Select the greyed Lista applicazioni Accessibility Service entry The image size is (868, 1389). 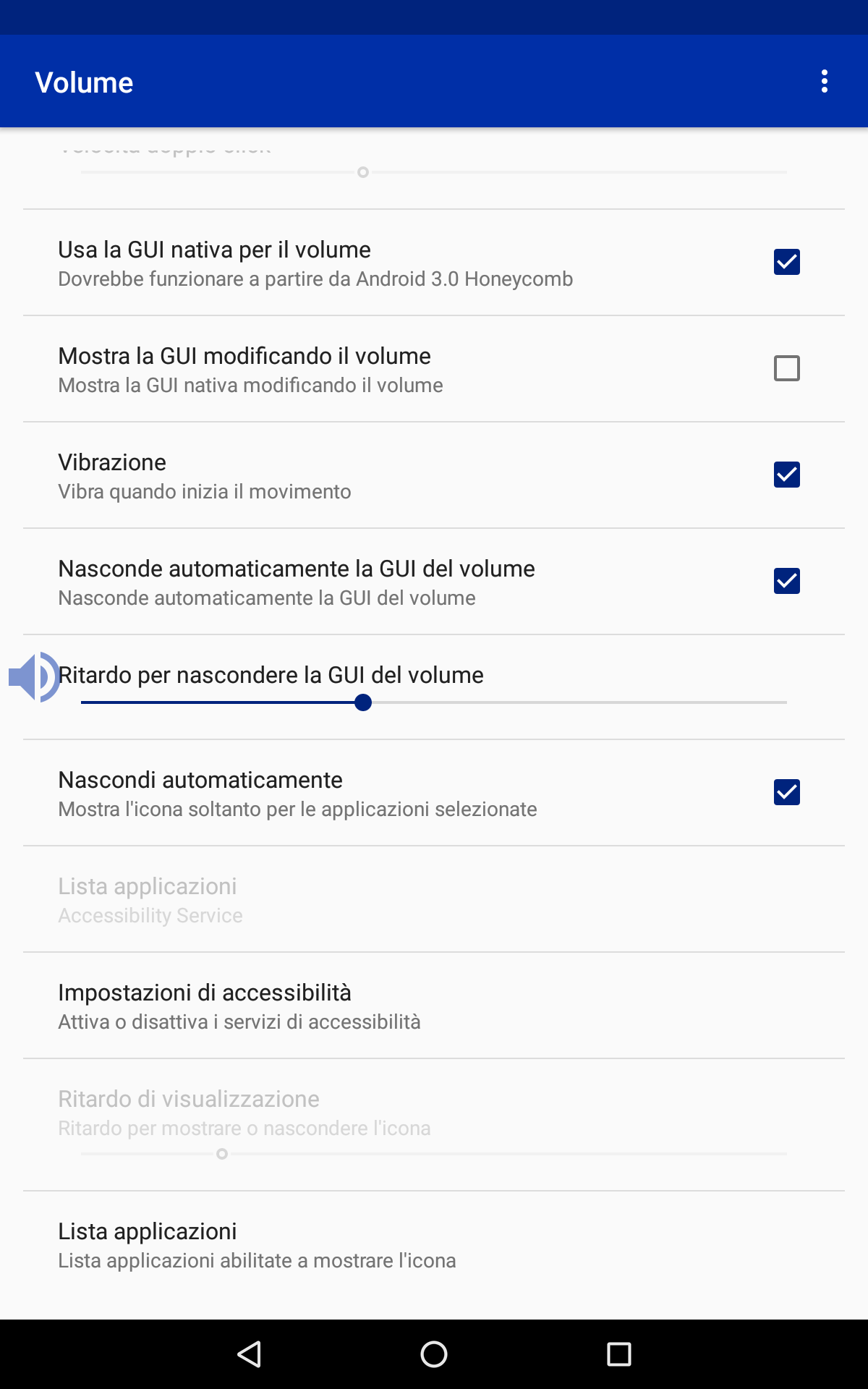click(x=434, y=899)
